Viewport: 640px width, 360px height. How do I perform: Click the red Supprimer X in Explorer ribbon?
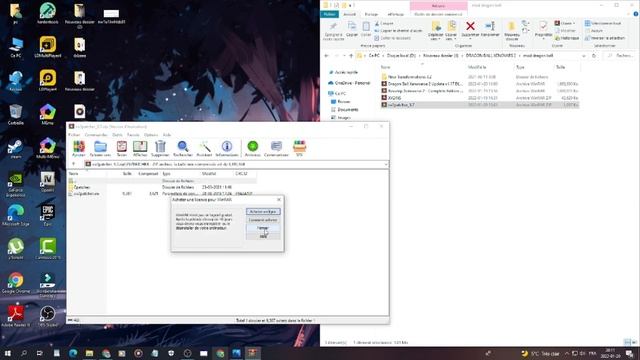(x=470, y=26)
